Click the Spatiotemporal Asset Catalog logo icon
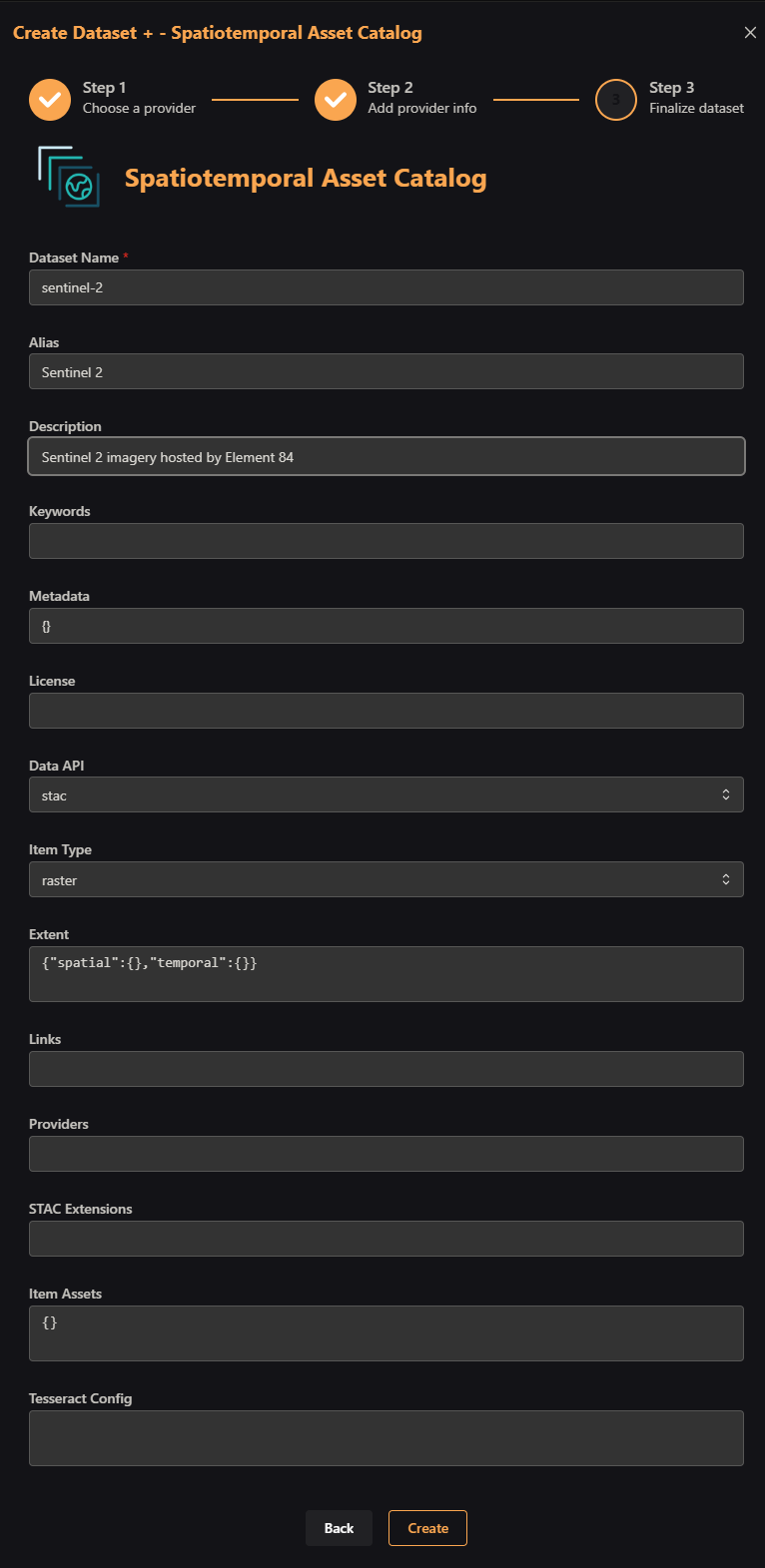Image resolution: width=765 pixels, height=1568 pixels. tap(69, 177)
